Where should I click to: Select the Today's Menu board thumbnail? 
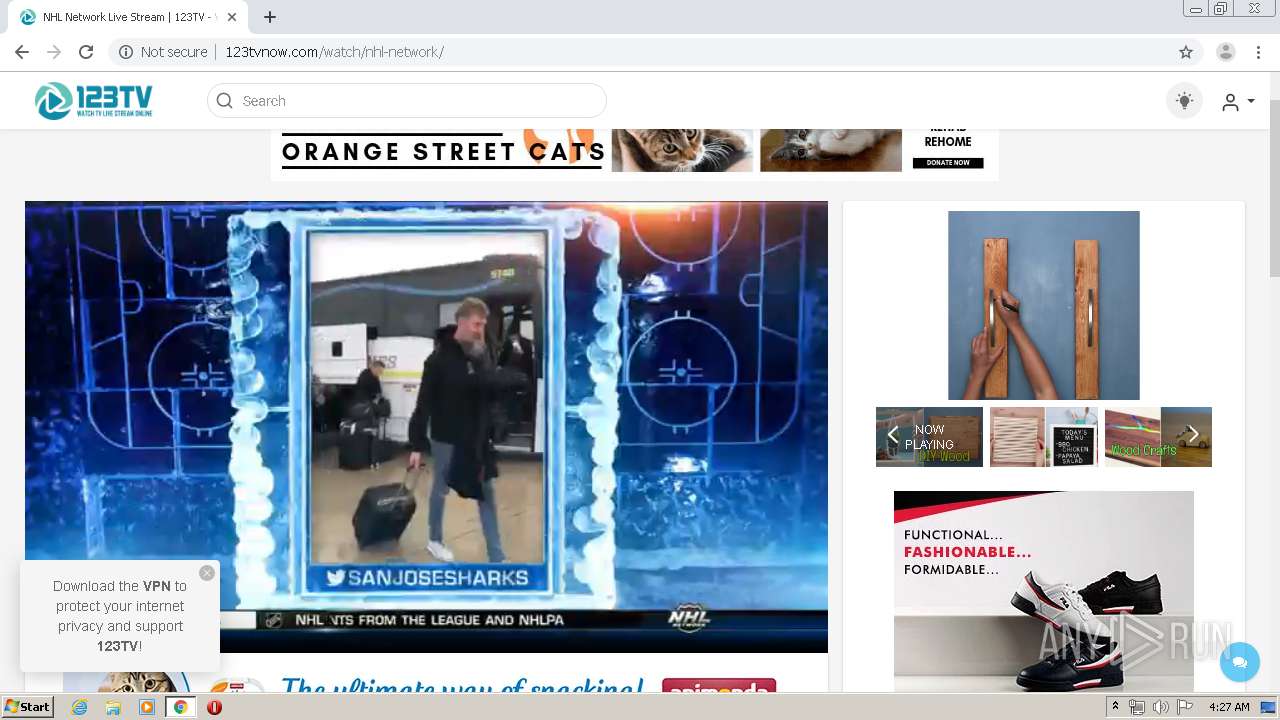click(1044, 437)
